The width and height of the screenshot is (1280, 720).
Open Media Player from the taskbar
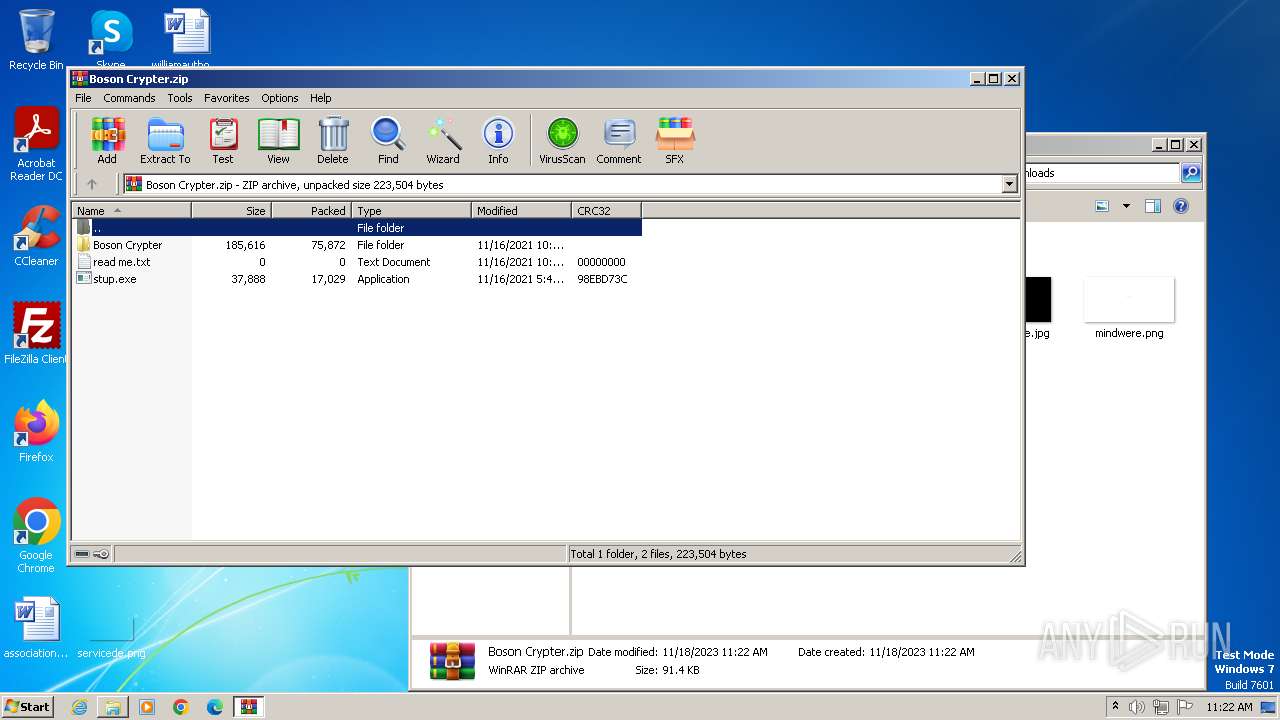[147, 707]
